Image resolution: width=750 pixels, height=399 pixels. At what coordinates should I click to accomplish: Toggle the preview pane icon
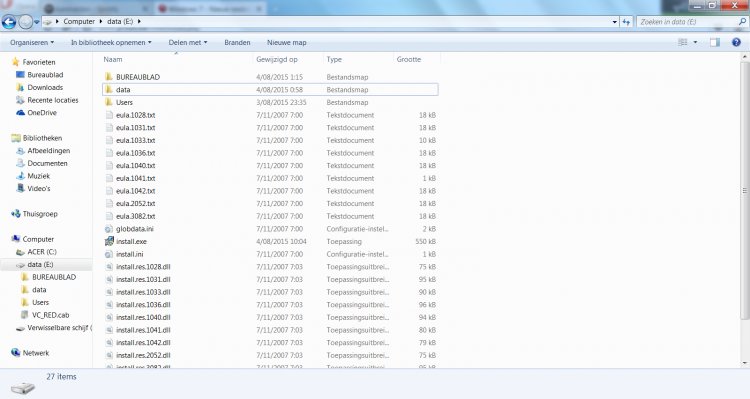click(715, 42)
